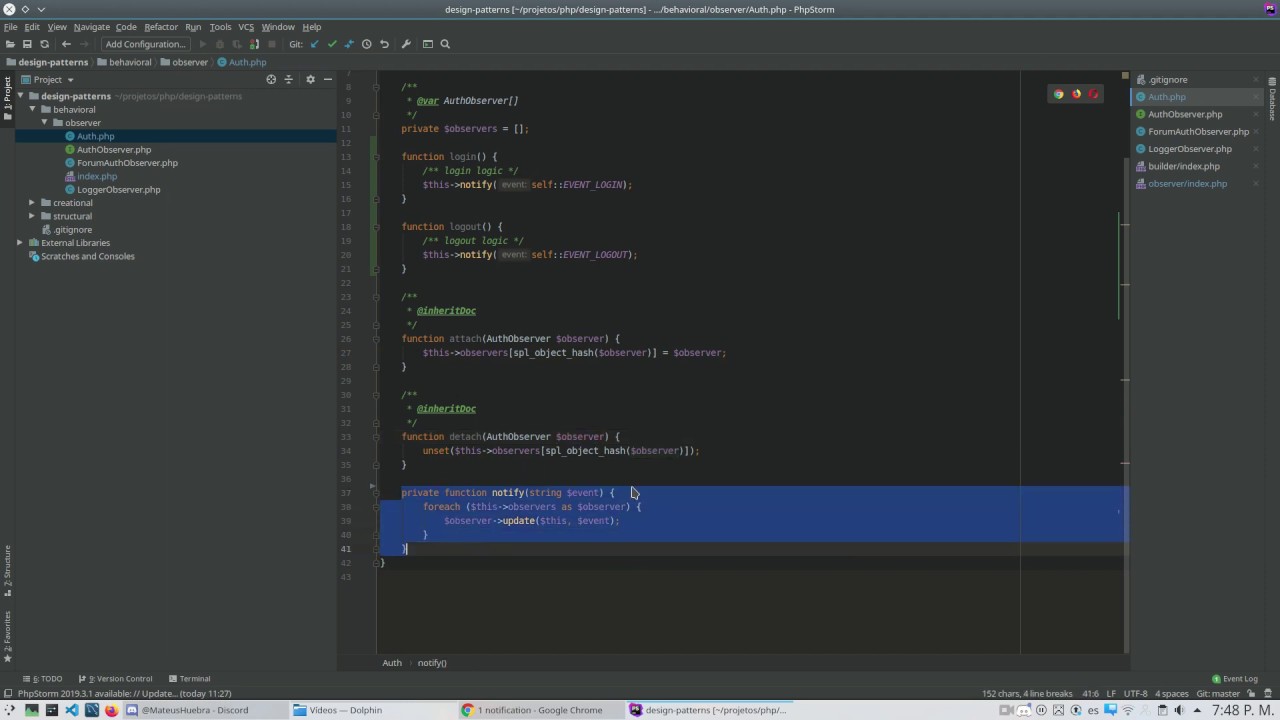Image resolution: width=1280 pixels, height=720 pixels.
Task: Open the File menu
Action: pos(10,27)
